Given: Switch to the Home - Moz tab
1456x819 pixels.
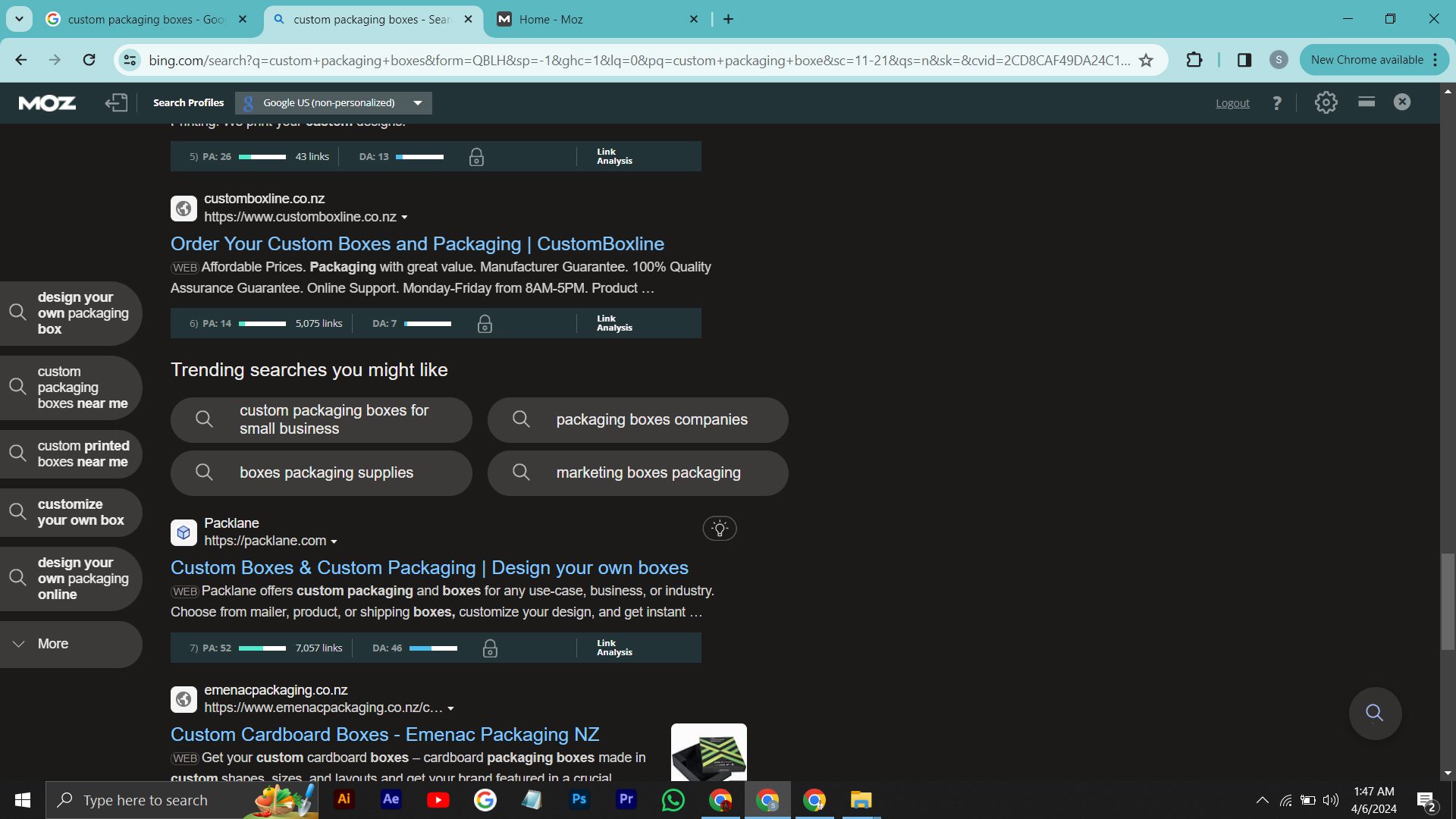Looking at the screenshot, I should (x=551, y=20).
